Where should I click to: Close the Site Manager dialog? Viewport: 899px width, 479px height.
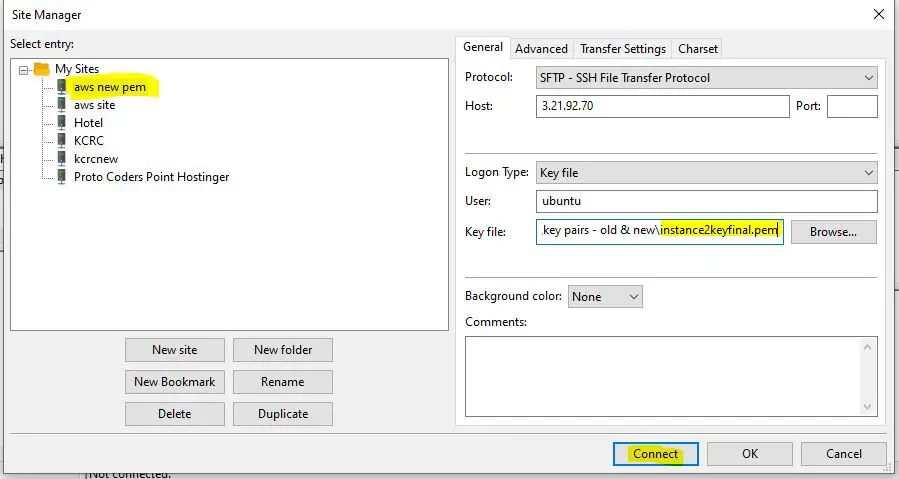coord(878,14)
